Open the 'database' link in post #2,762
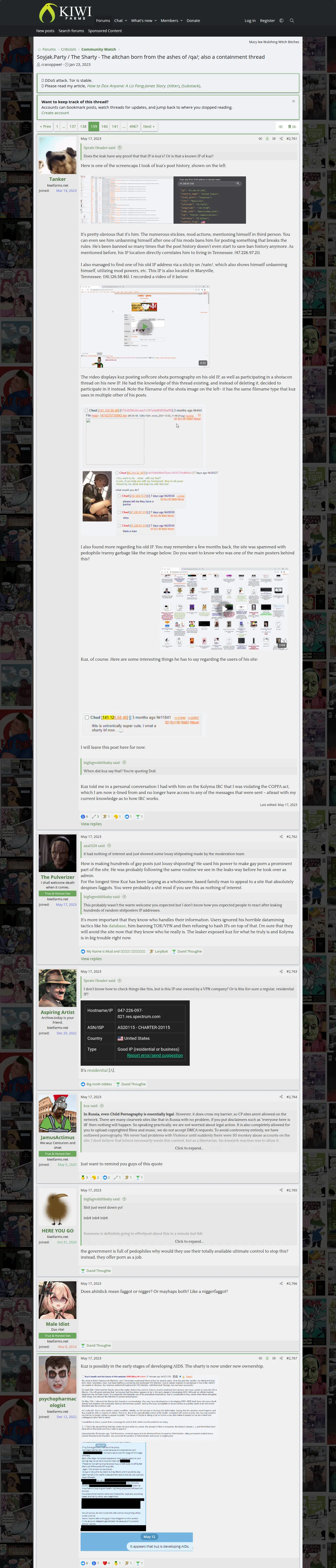This screenshot has width=336, height=1568. point(117,926)
